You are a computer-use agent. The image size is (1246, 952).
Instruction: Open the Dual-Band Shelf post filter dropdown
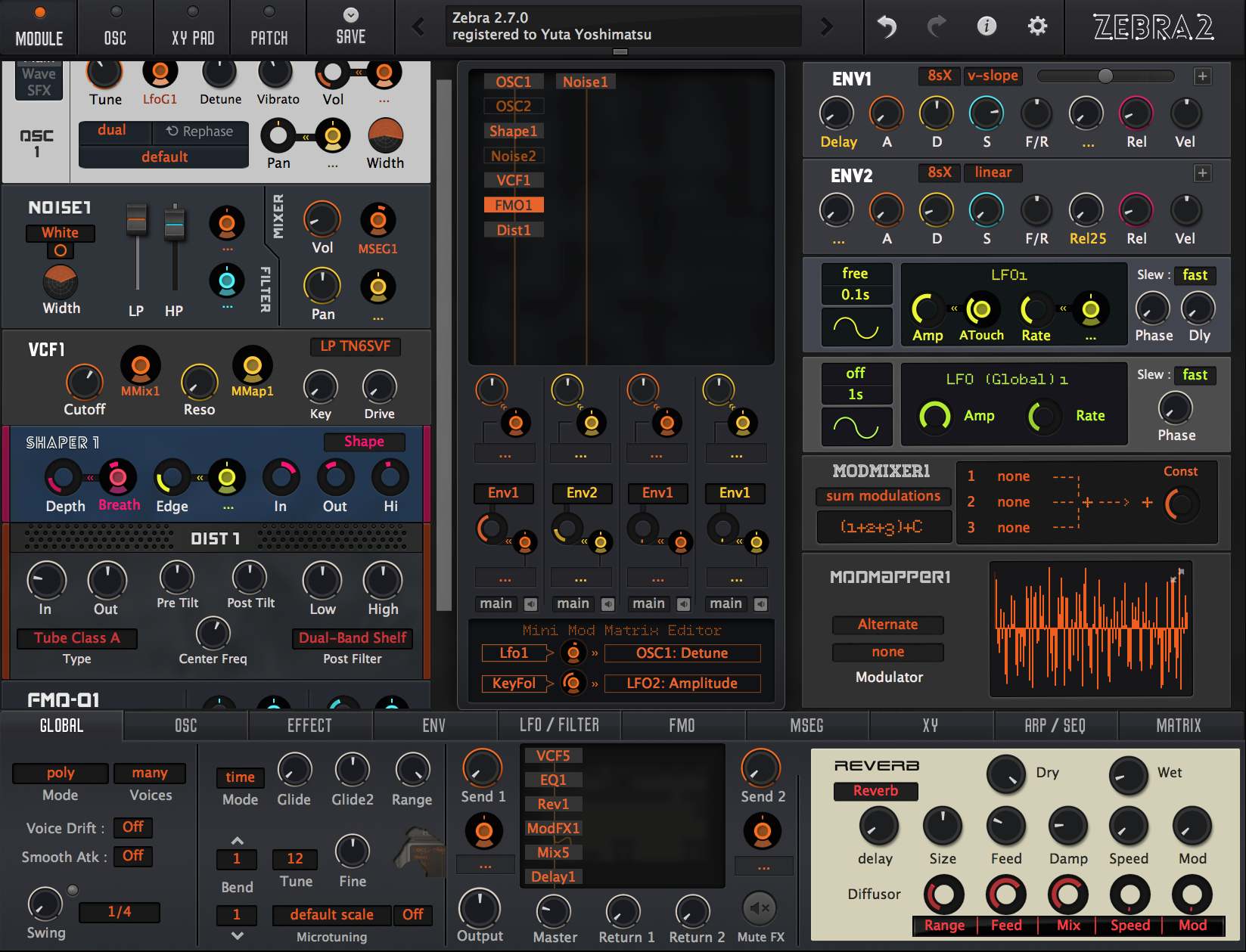[x=353, y=638]
